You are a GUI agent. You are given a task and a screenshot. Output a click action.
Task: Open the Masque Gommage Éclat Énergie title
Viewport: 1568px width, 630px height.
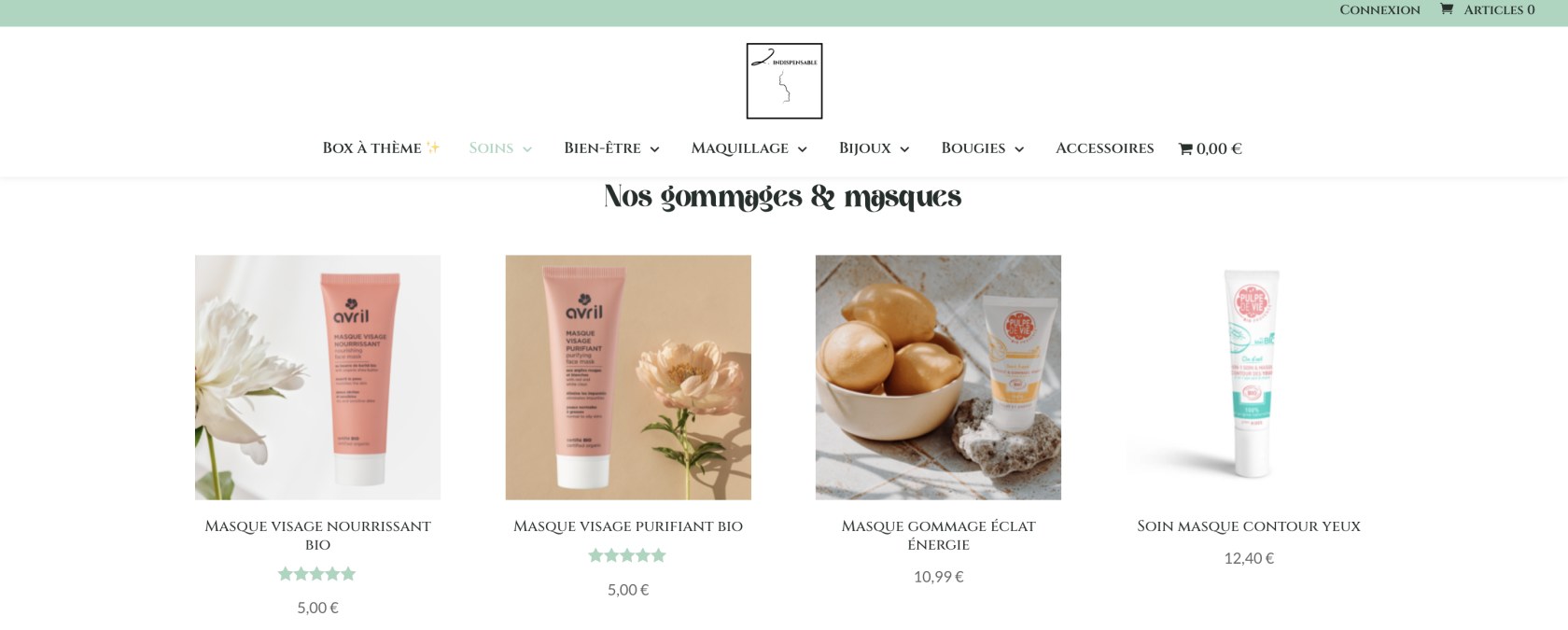(x=938, y=535)
